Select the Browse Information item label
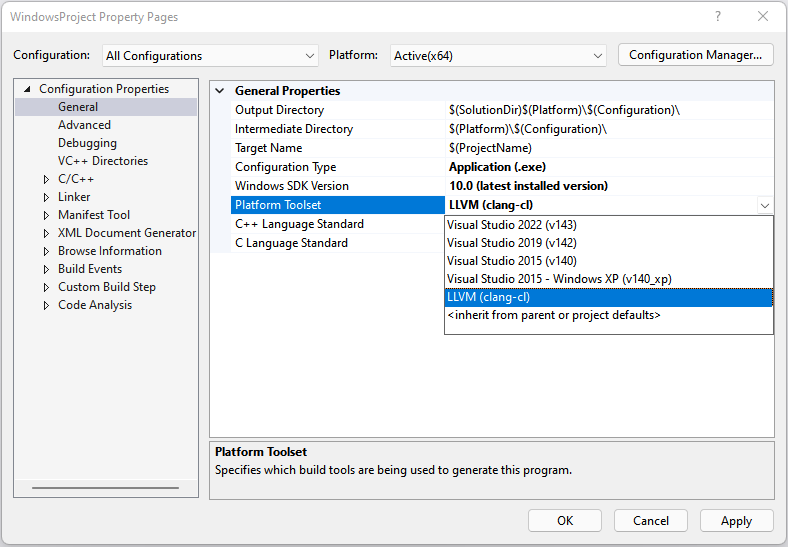The height and width of the screenshot is (547, 788). [x=110, y=251]
